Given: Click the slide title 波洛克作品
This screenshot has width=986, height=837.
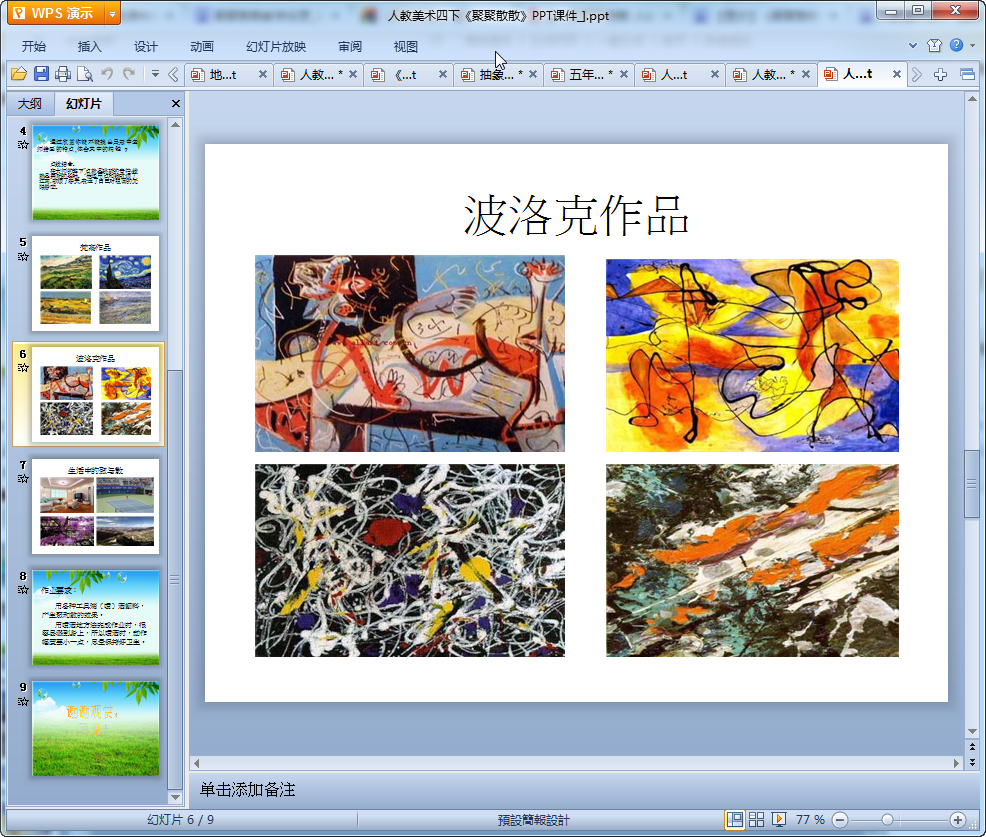Looking at the screenshot, I should (576, 215).
